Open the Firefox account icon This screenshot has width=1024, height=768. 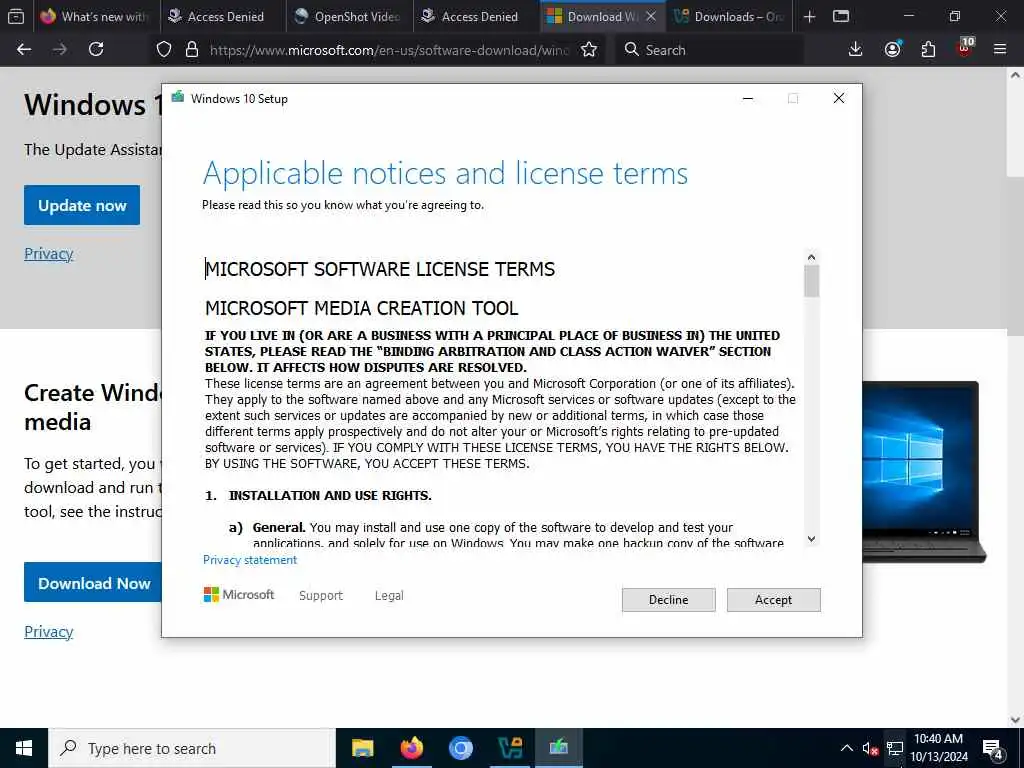coord(892,49)
